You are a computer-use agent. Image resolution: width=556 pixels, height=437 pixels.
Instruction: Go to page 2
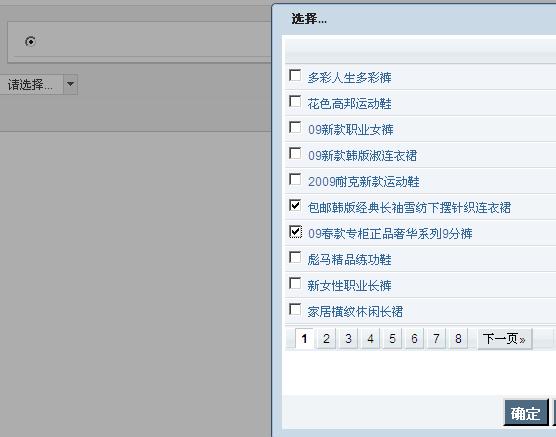326,339
